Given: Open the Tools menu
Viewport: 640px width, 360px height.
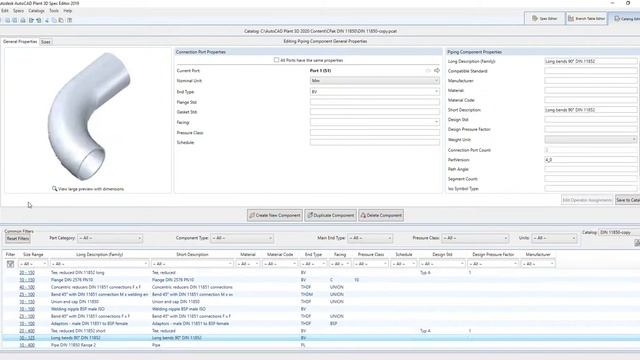Looking at the screenshot, I should 54,11.
